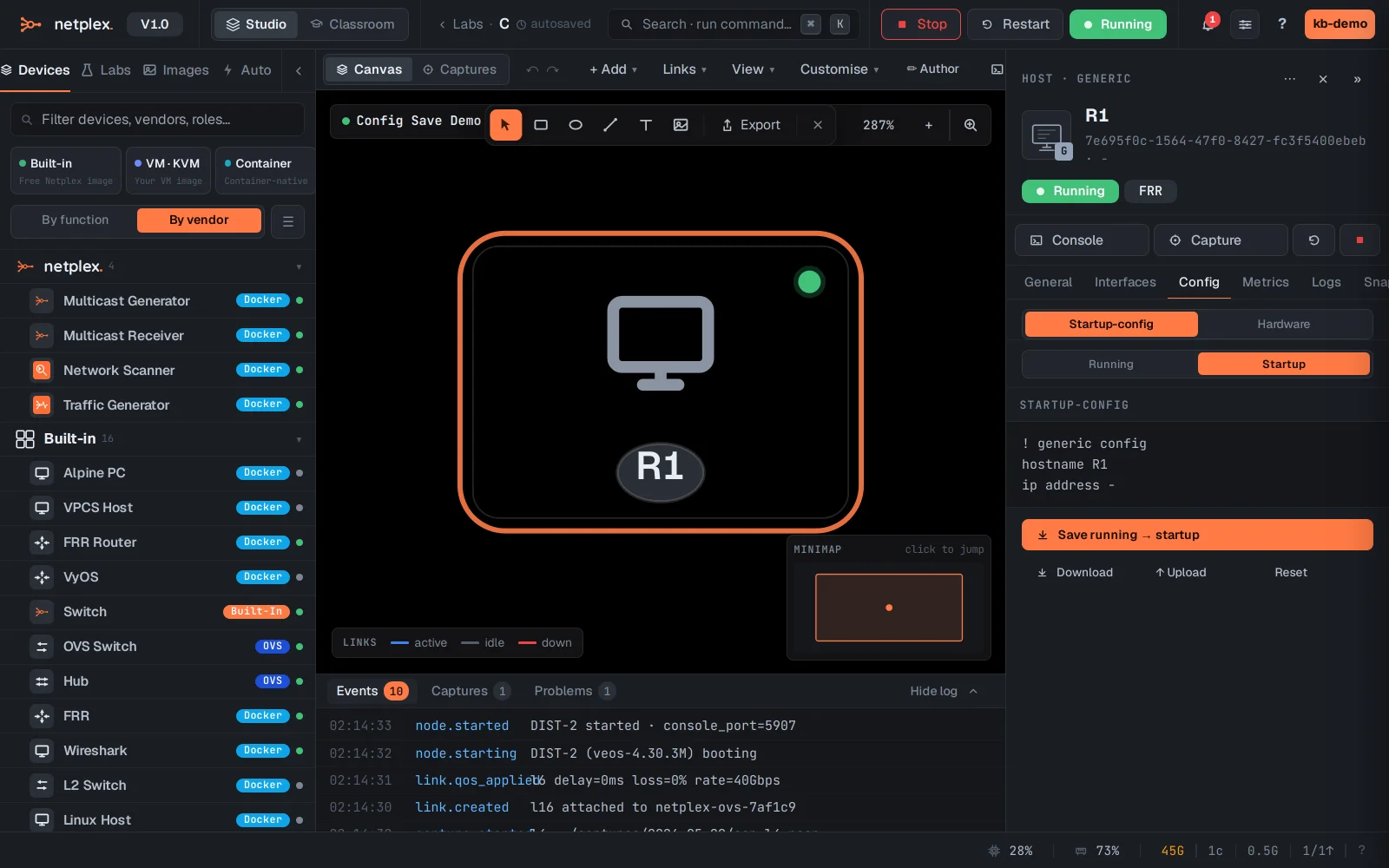Click the minimap viewport to jump
This screenshot has height=868, width=1389.
(889, 608)
